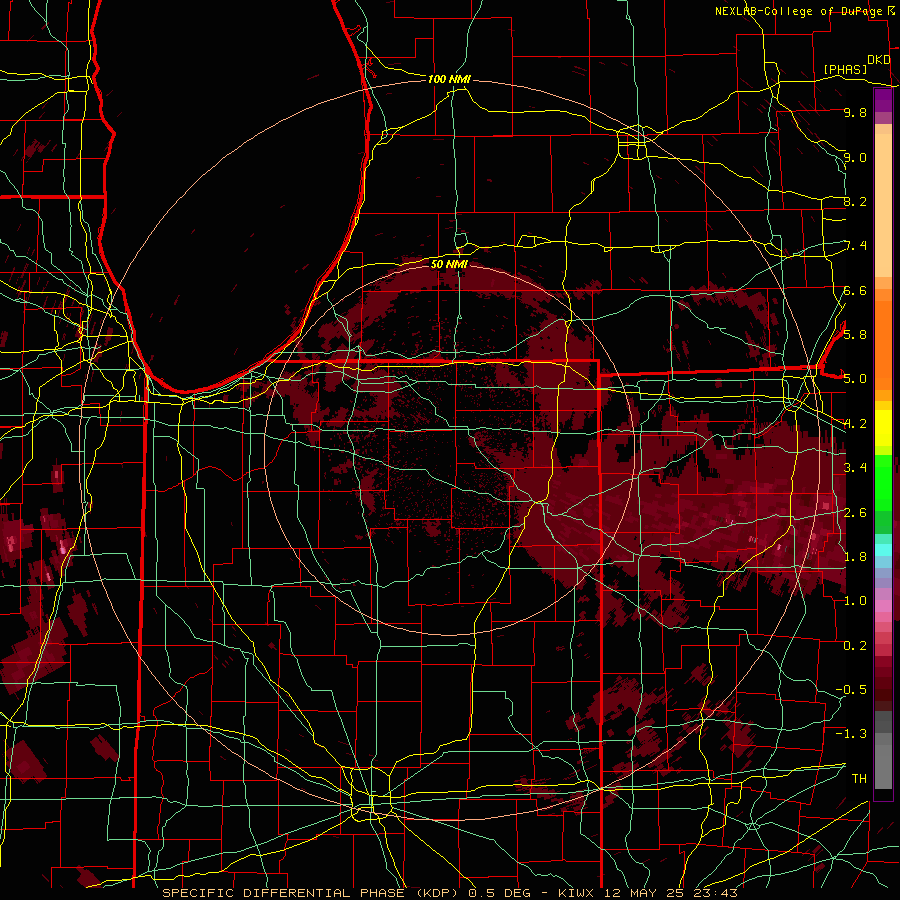Pick the pink segment of the color bar
The image size is (900, 900).
tap(883, 606)
